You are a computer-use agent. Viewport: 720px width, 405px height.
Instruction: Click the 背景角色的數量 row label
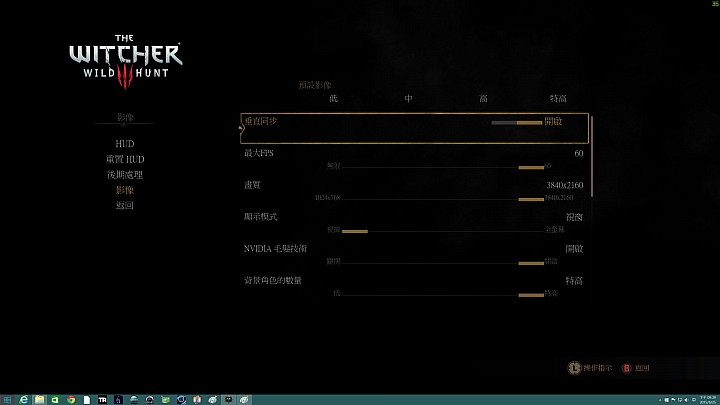tap(273, 280)
